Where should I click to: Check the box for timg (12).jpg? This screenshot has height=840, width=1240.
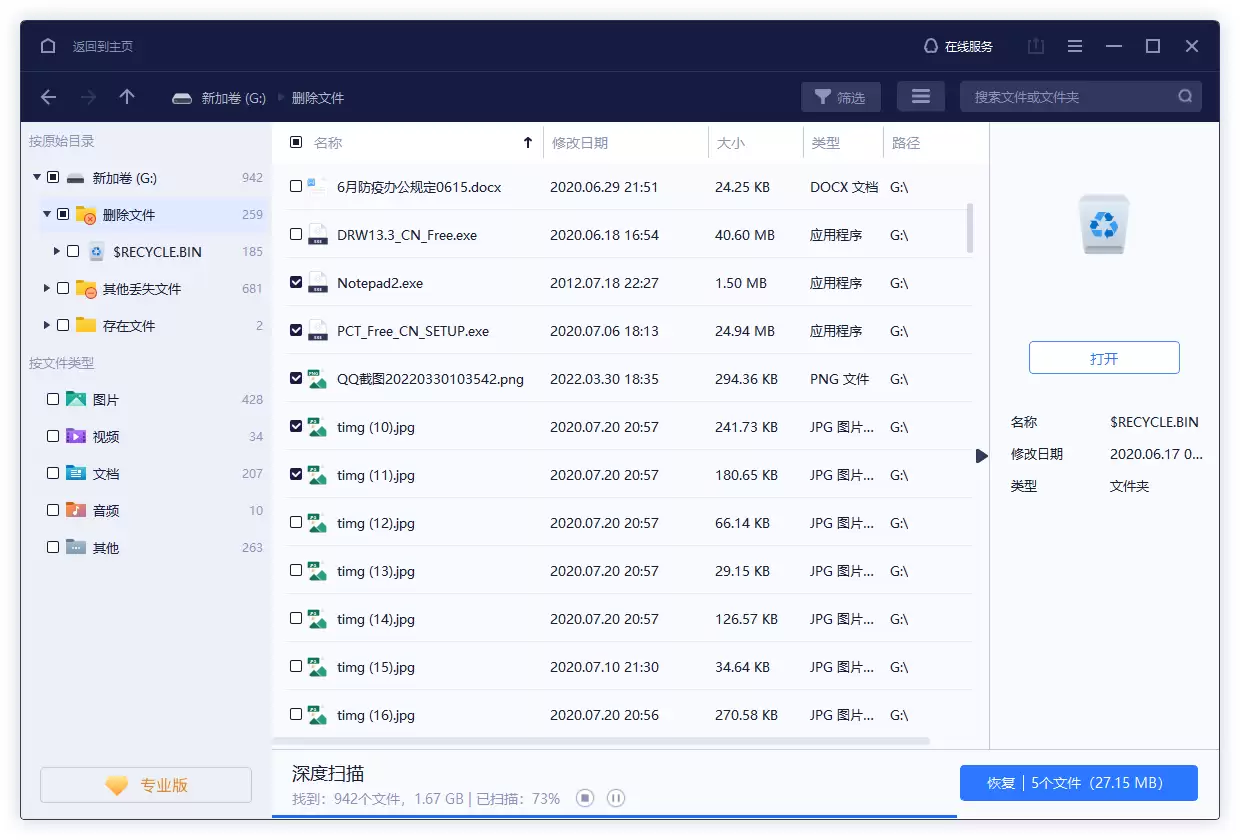(x=296, y=522)
